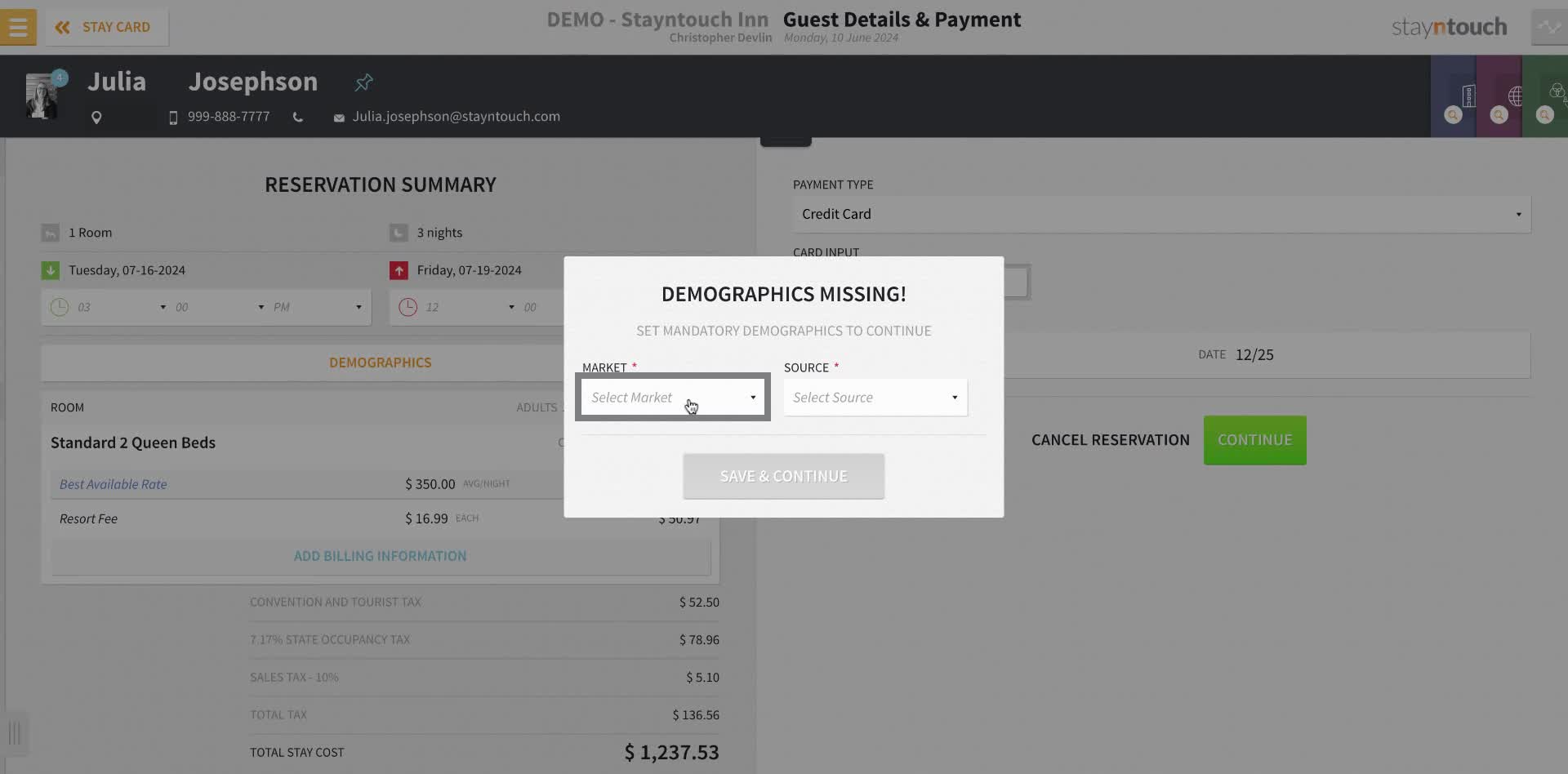The width and height of the screenshot is (1568, 774).
Task: Click the Resort Fee row label
Action: coord(88,519)
